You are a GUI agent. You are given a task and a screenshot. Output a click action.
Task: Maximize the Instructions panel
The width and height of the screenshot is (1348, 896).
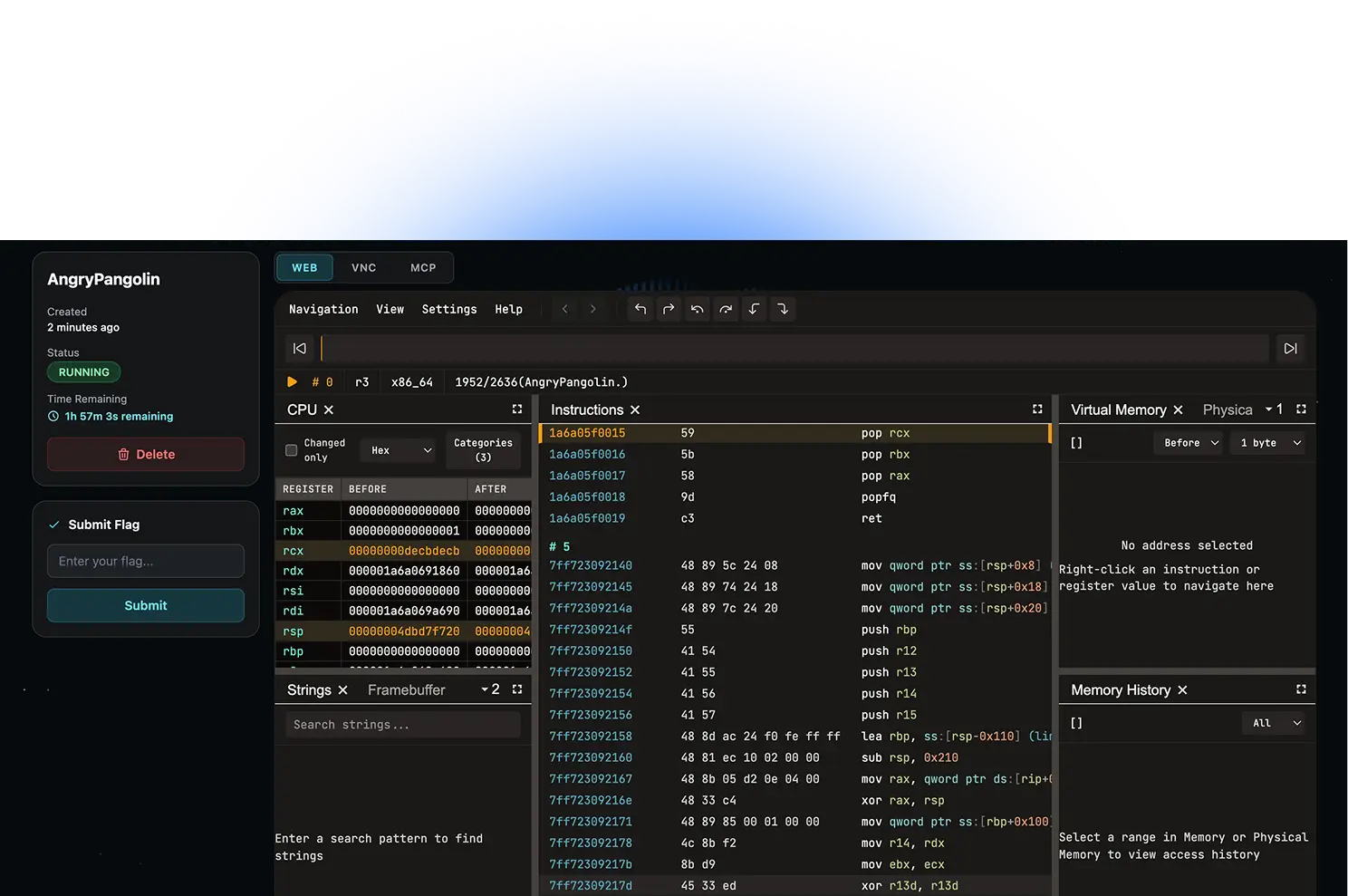coord(1037,409)
